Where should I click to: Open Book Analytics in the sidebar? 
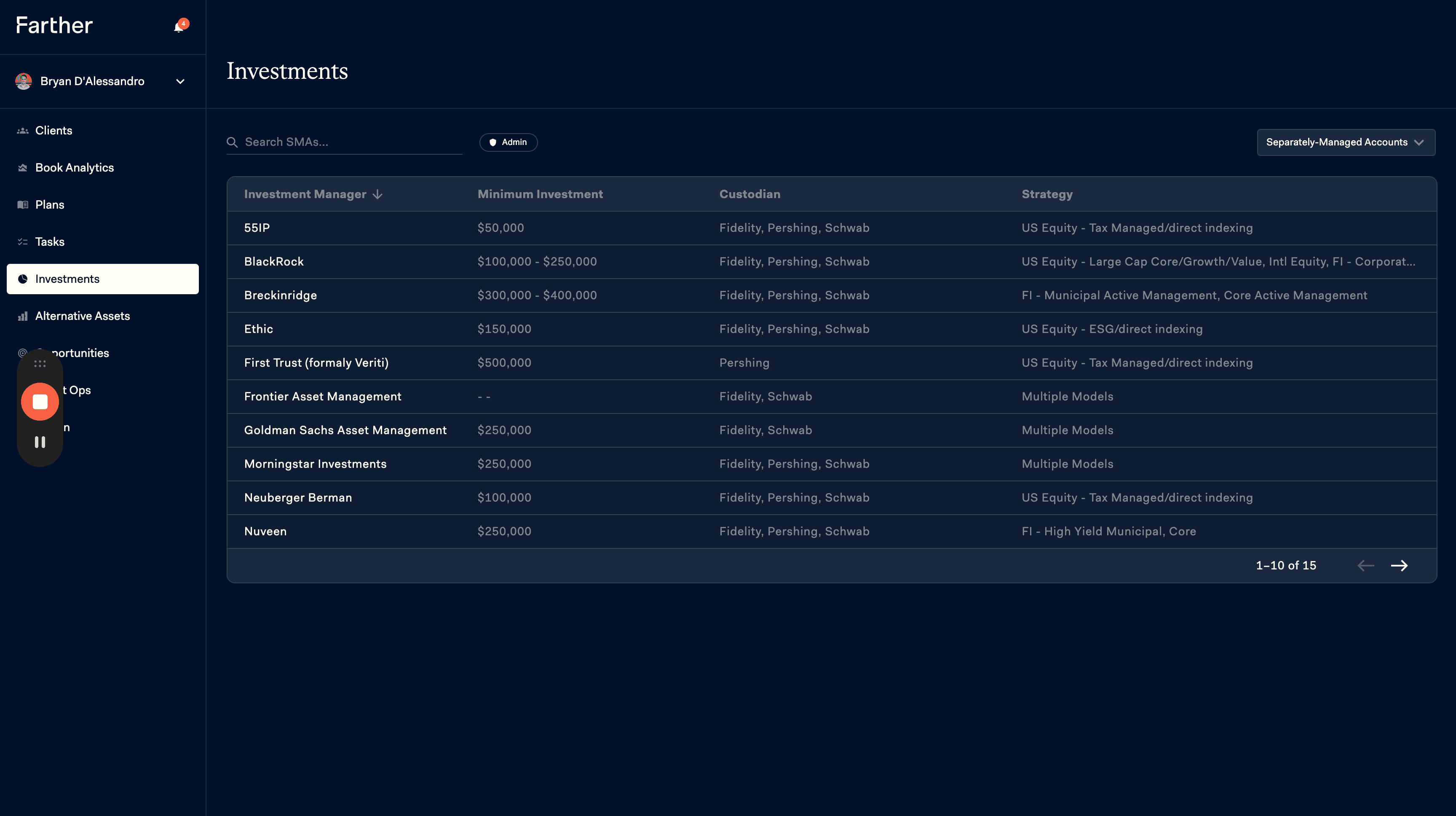[103, 168]
